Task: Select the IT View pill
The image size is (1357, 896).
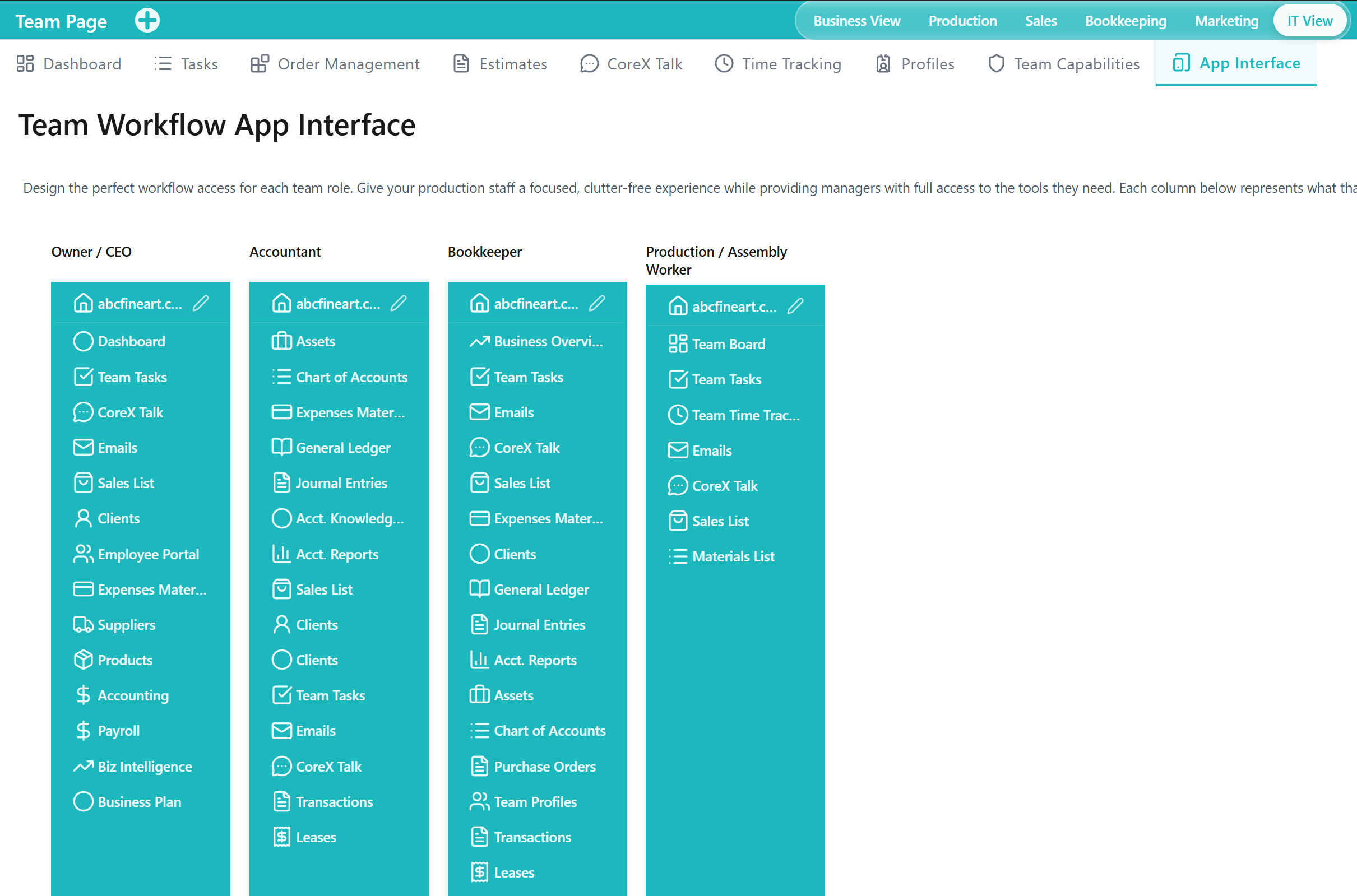Action: tap(1309, 21)
